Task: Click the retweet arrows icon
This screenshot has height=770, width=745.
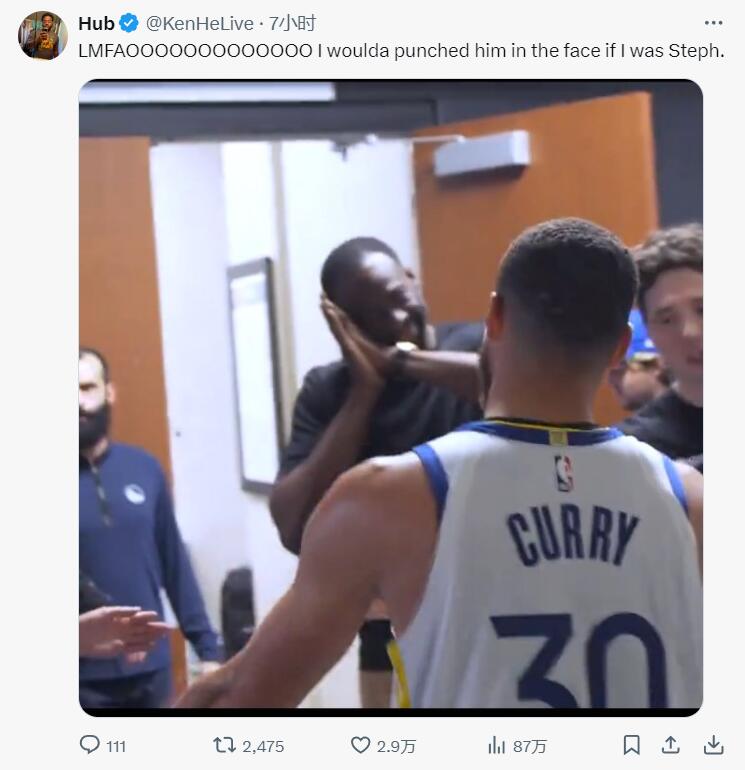Action: (x=224, y=745)
